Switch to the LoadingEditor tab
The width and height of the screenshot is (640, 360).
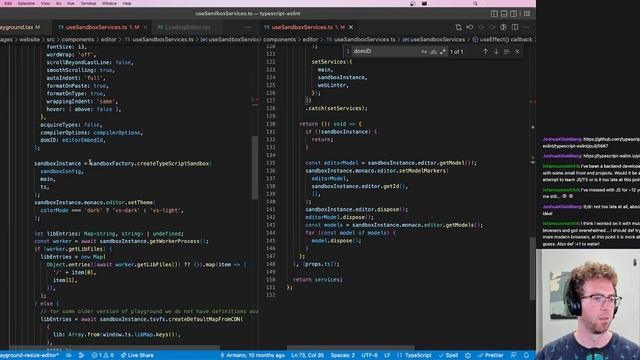(x=188, y=27)
